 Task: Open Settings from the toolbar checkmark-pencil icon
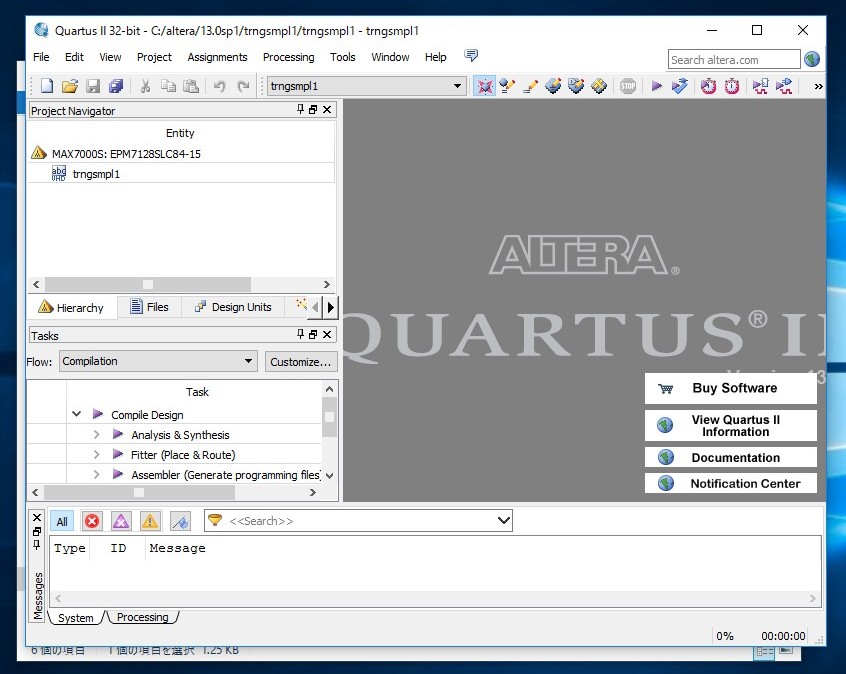coord(507,86)
